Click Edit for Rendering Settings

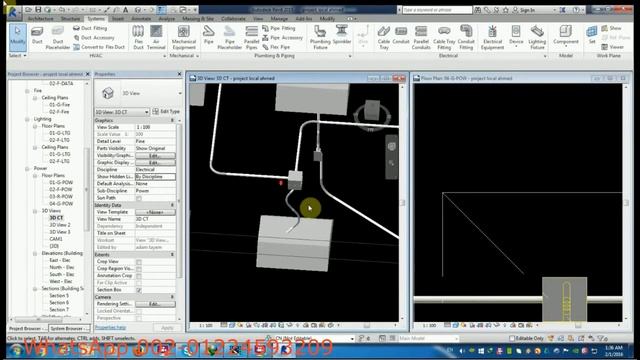[155, 304]
